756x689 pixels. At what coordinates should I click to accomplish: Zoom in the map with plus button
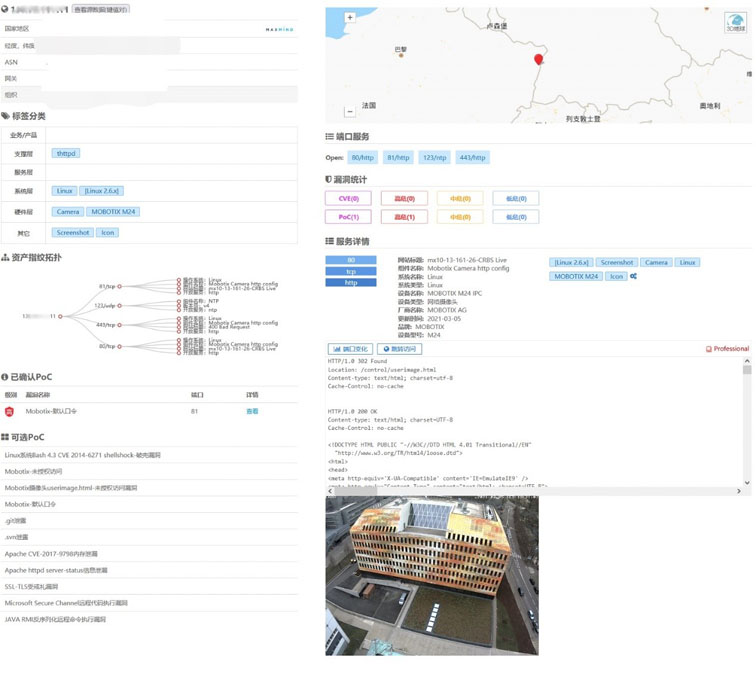(350, 17)
